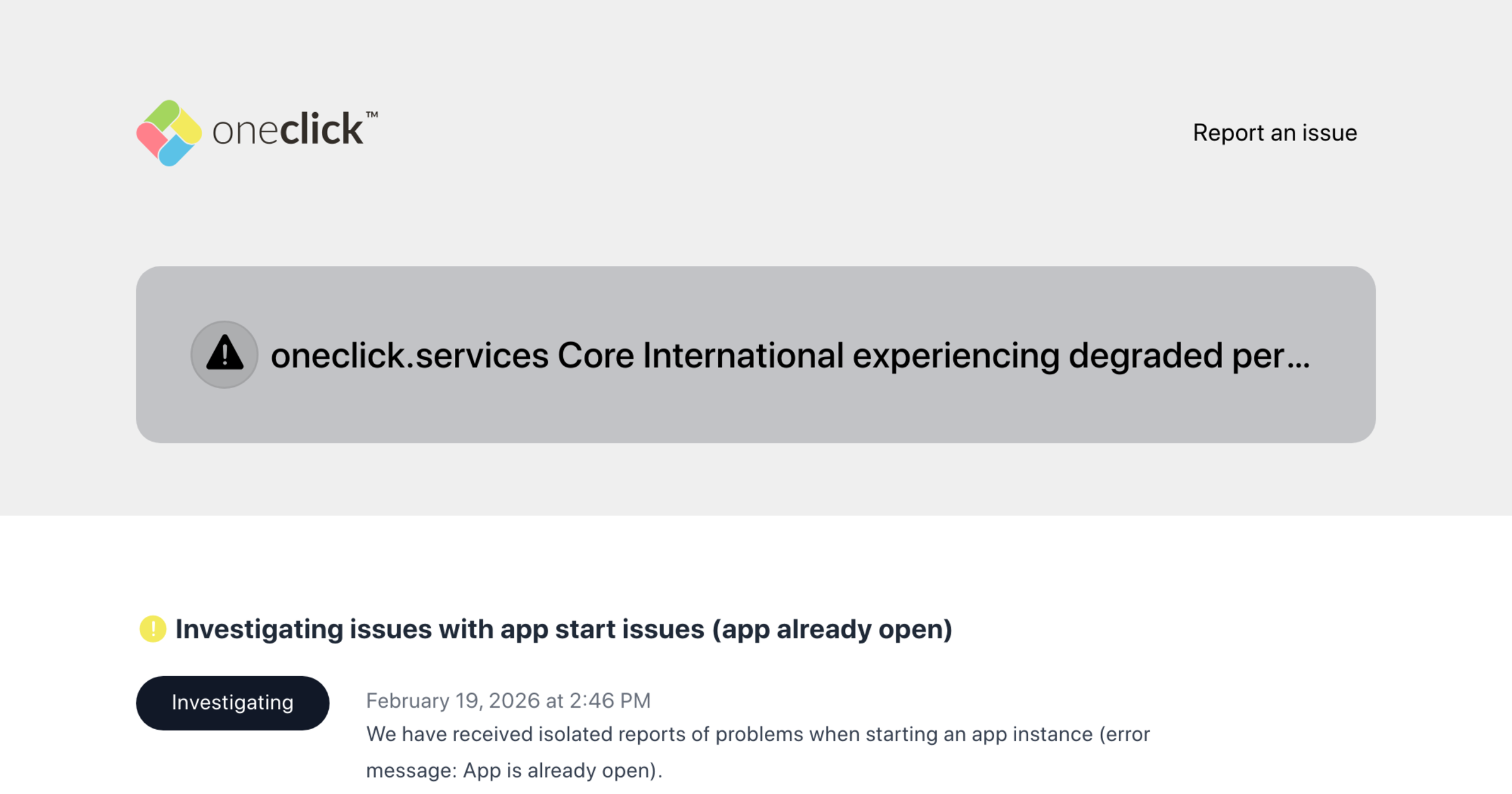Click the black warning triangle icon
The image size is (1512, 794).
click(224, 354)
